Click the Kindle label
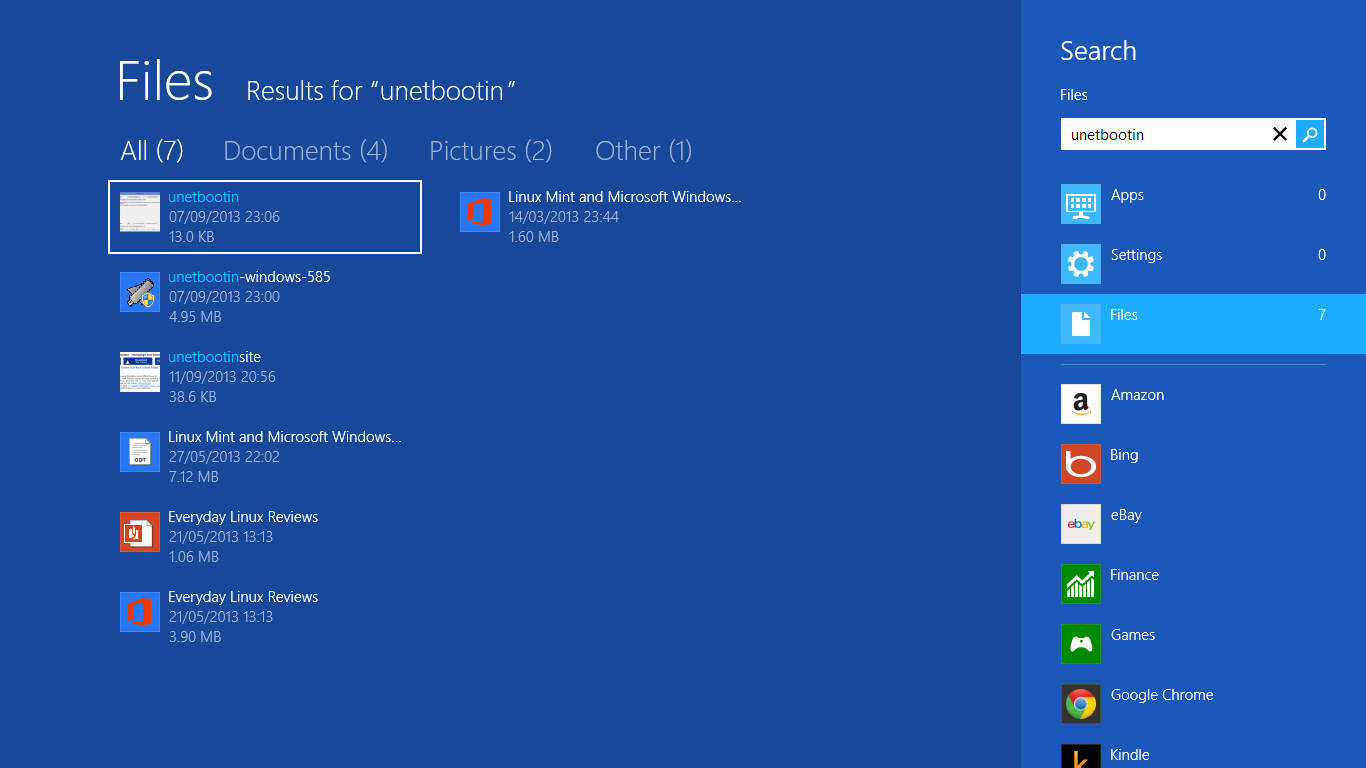Viewport: 1366px width, 768px height. tap(1129, 755)
